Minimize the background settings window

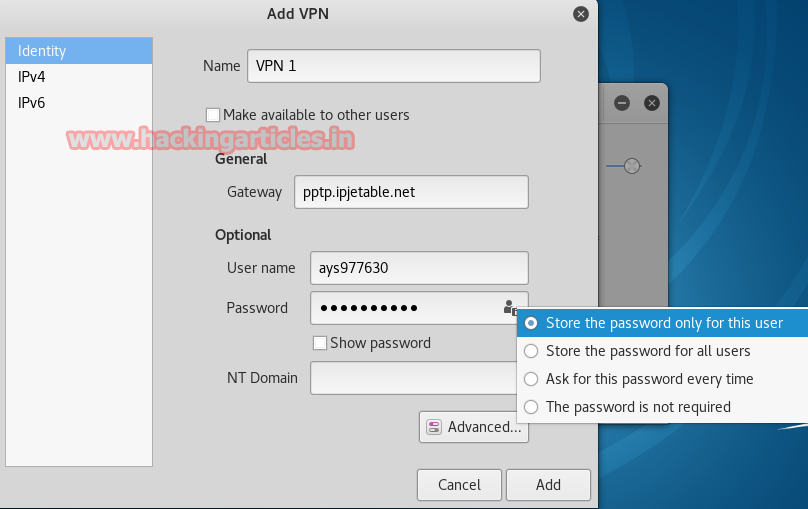(x=621, y=102)
